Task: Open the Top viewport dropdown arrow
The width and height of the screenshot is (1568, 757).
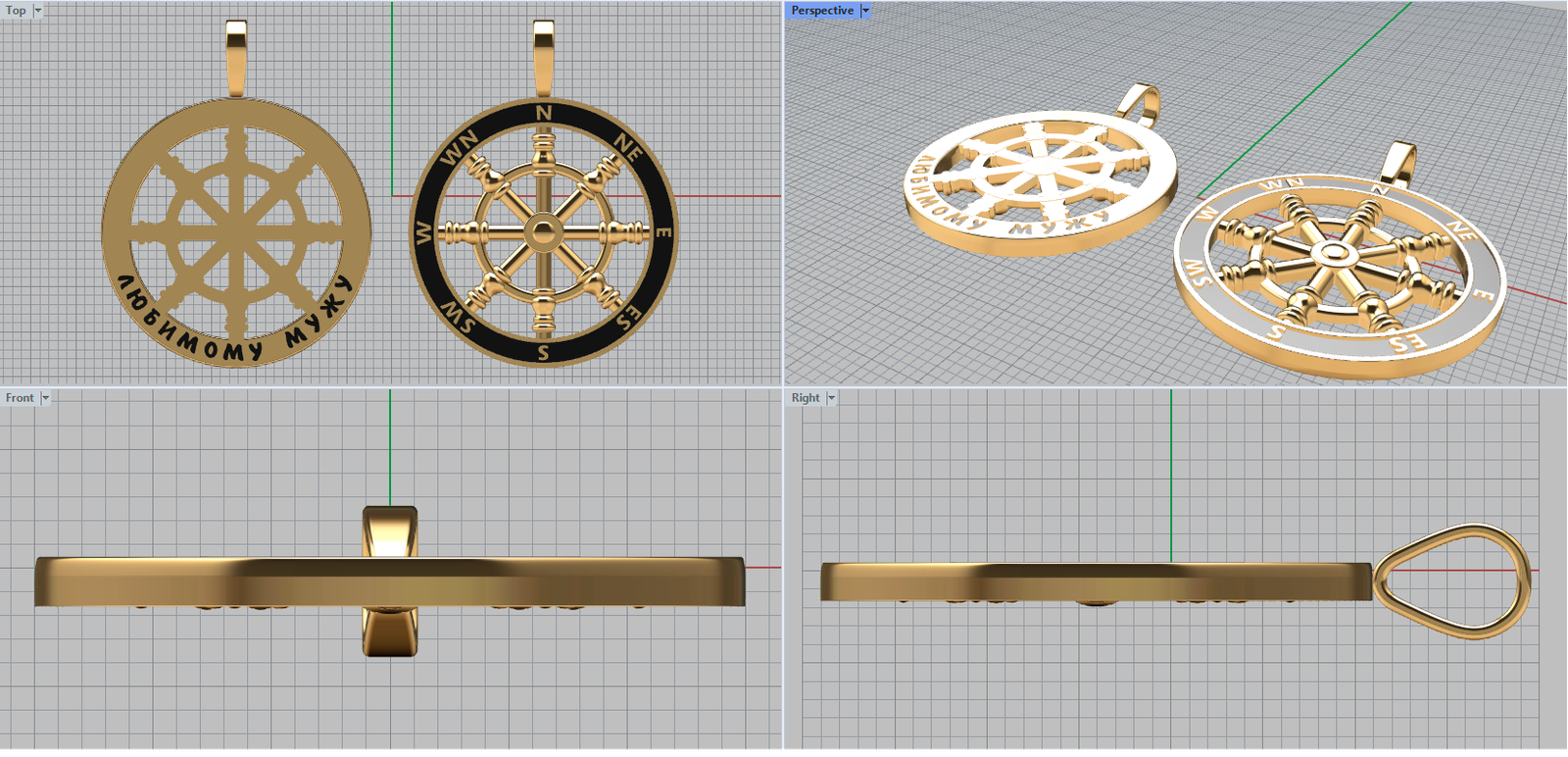Action: [38, 11]
